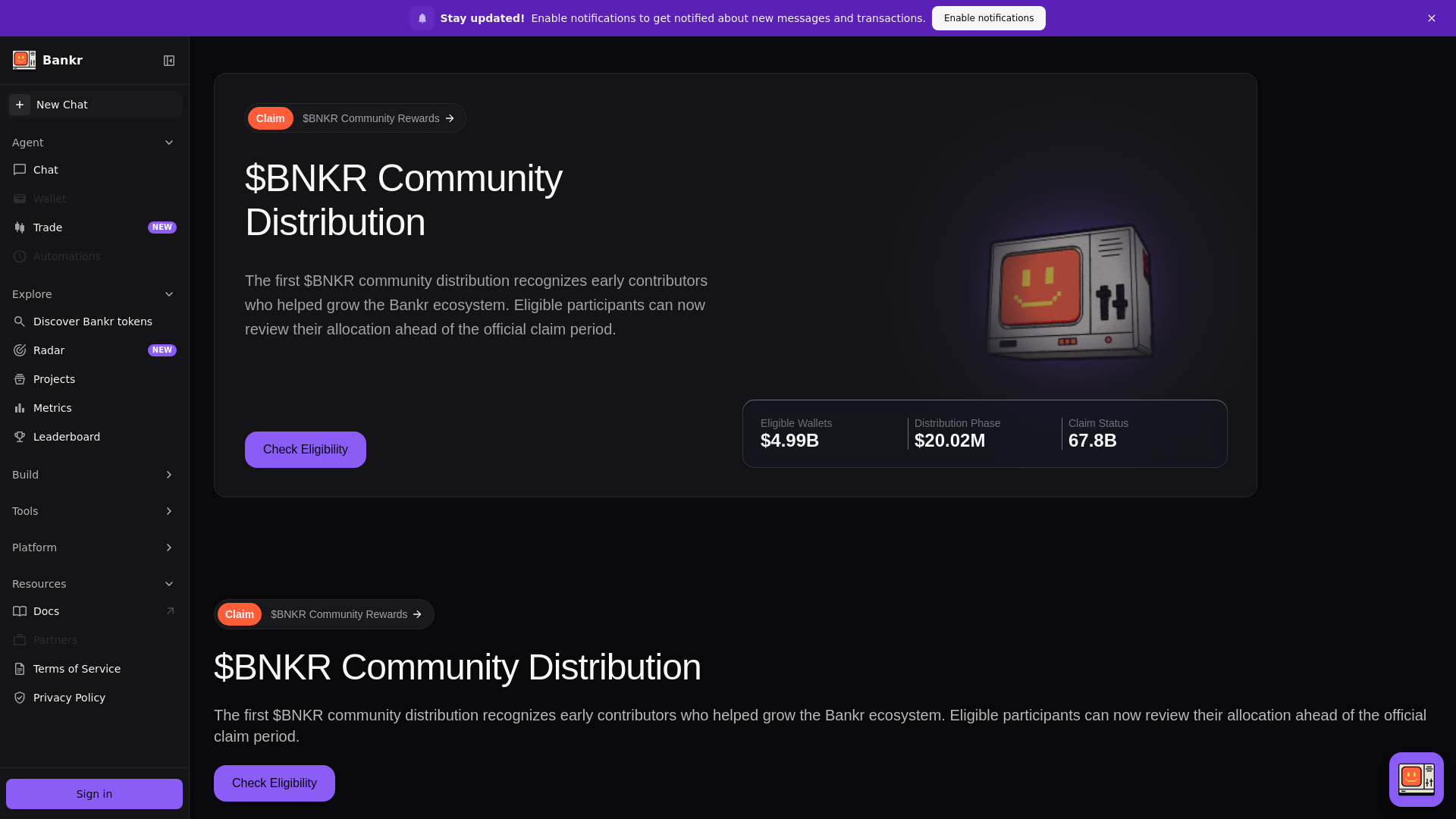Click the Privacy Policy shield icon
Image resolution: width=1456 pixels, height=819 pixels.
click(x=20, y=698)
